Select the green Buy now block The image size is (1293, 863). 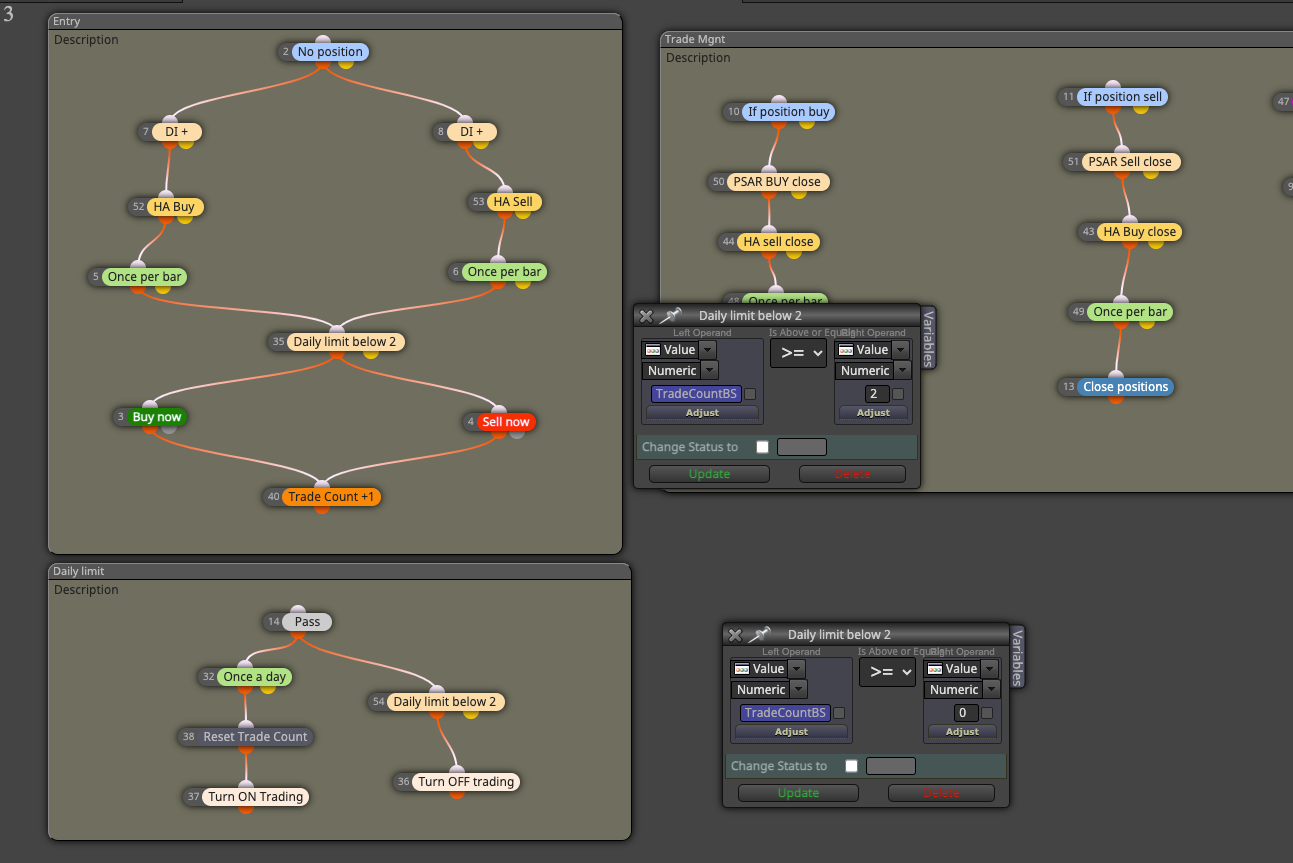coord(157,417)
